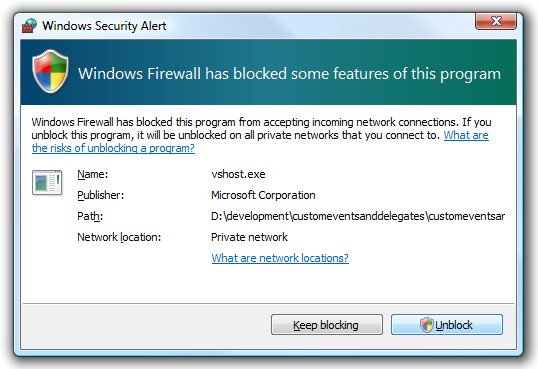The width and height of the screenshot is (538, 369).
Task: Click the 'Path:' label
Action: point(90,216)
